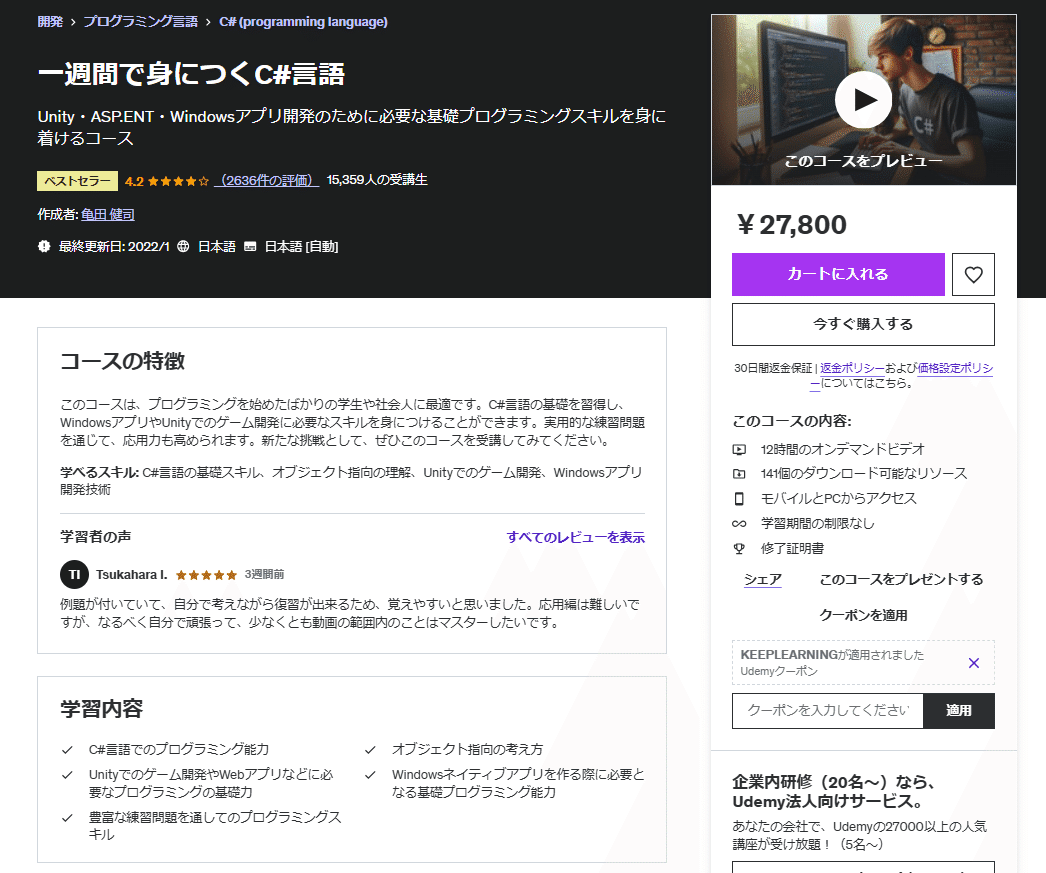Expand クーポンを適用
Screen dimensions: 1046x873
(863, 614)
